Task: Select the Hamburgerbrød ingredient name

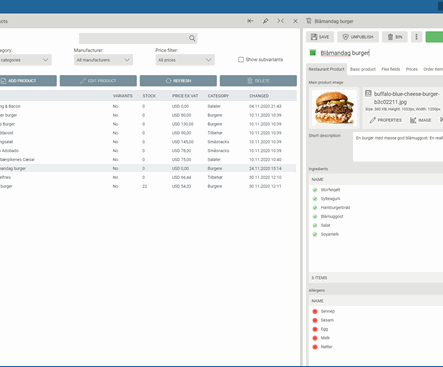Action: tap(335, 208)
